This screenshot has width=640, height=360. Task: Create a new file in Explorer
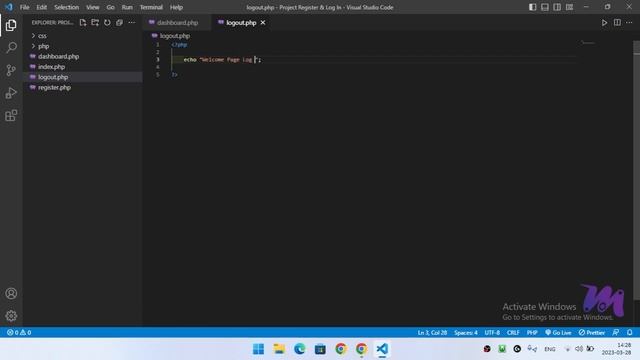click(83, 22)
